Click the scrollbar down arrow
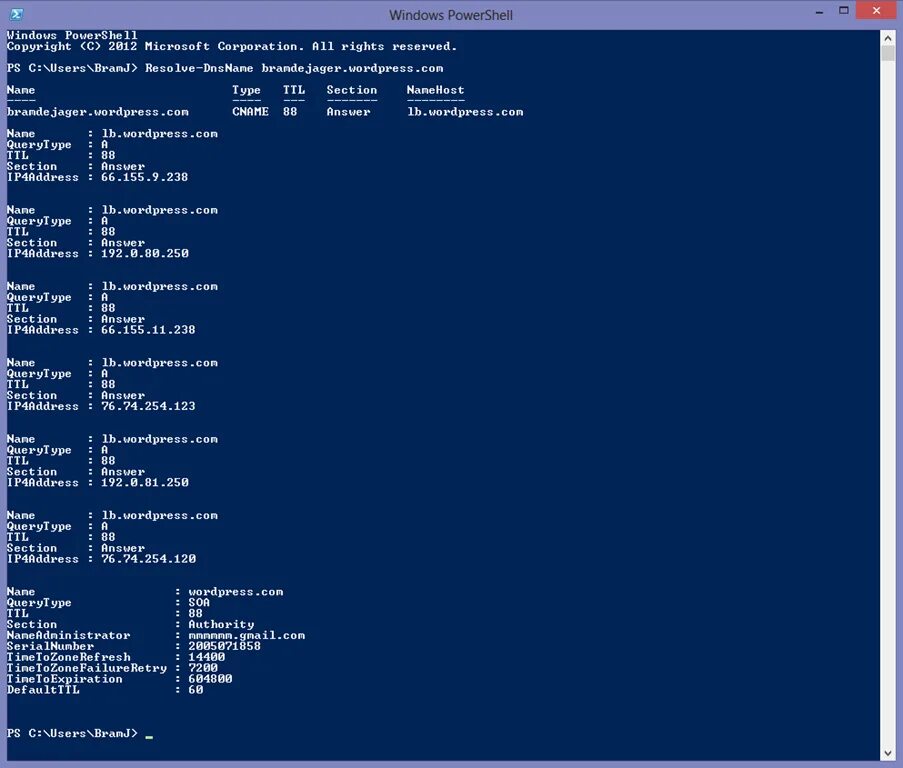The width and height of the screenshot is (903, 768). coord(888,753)
